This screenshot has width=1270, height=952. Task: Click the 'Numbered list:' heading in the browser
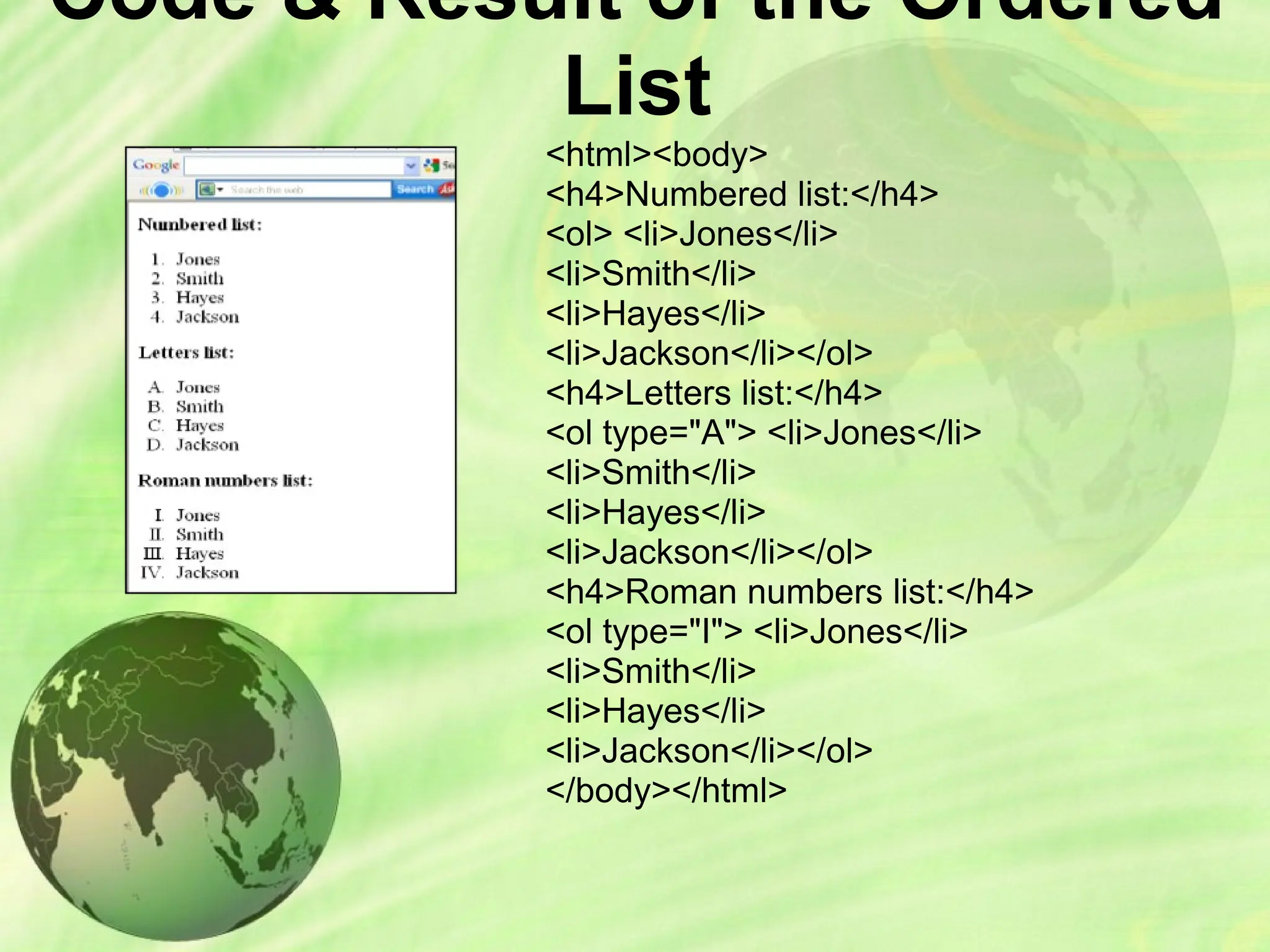tap(200, 224)
